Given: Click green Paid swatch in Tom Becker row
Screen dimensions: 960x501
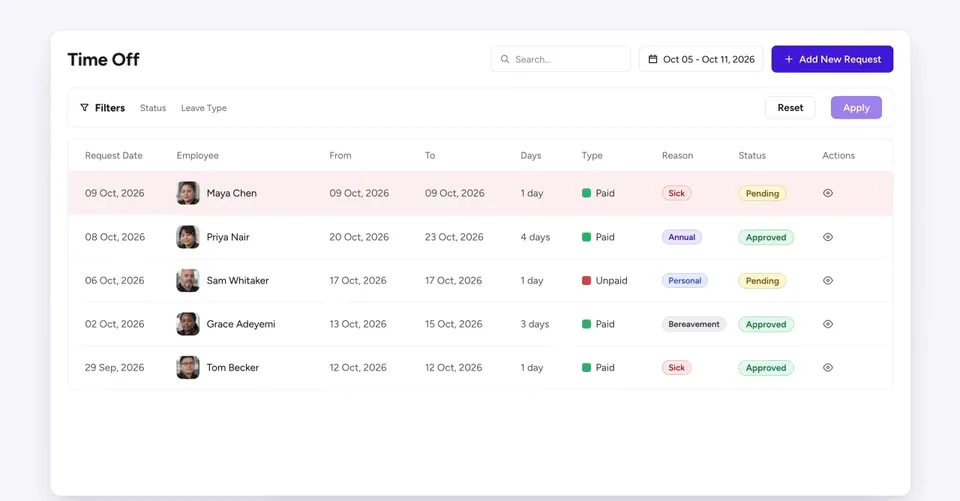Looking at the screenshot, I should pyautogui.click(x=586, y=367).
